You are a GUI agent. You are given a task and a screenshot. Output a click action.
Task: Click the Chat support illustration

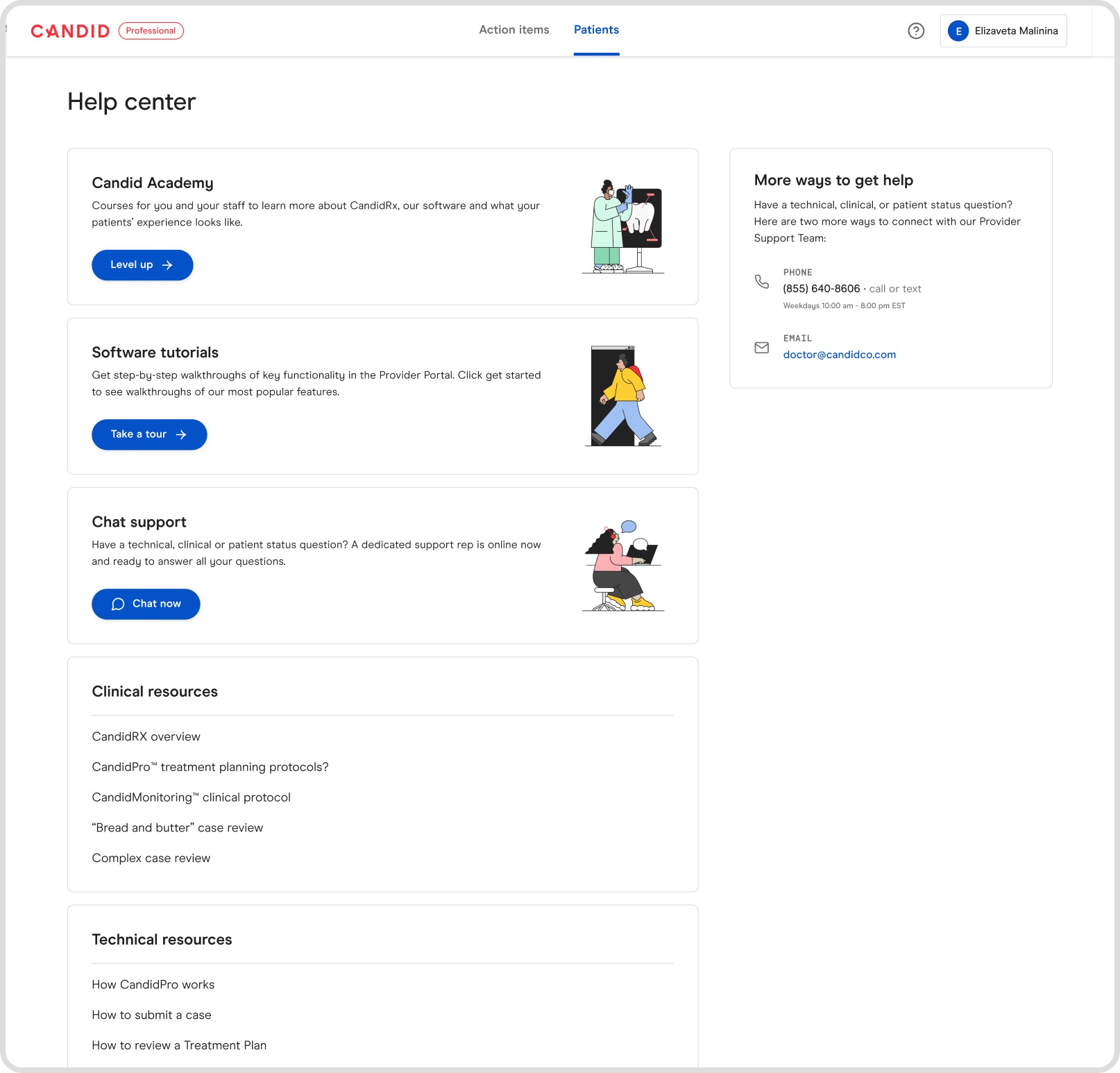coord(623,566)
